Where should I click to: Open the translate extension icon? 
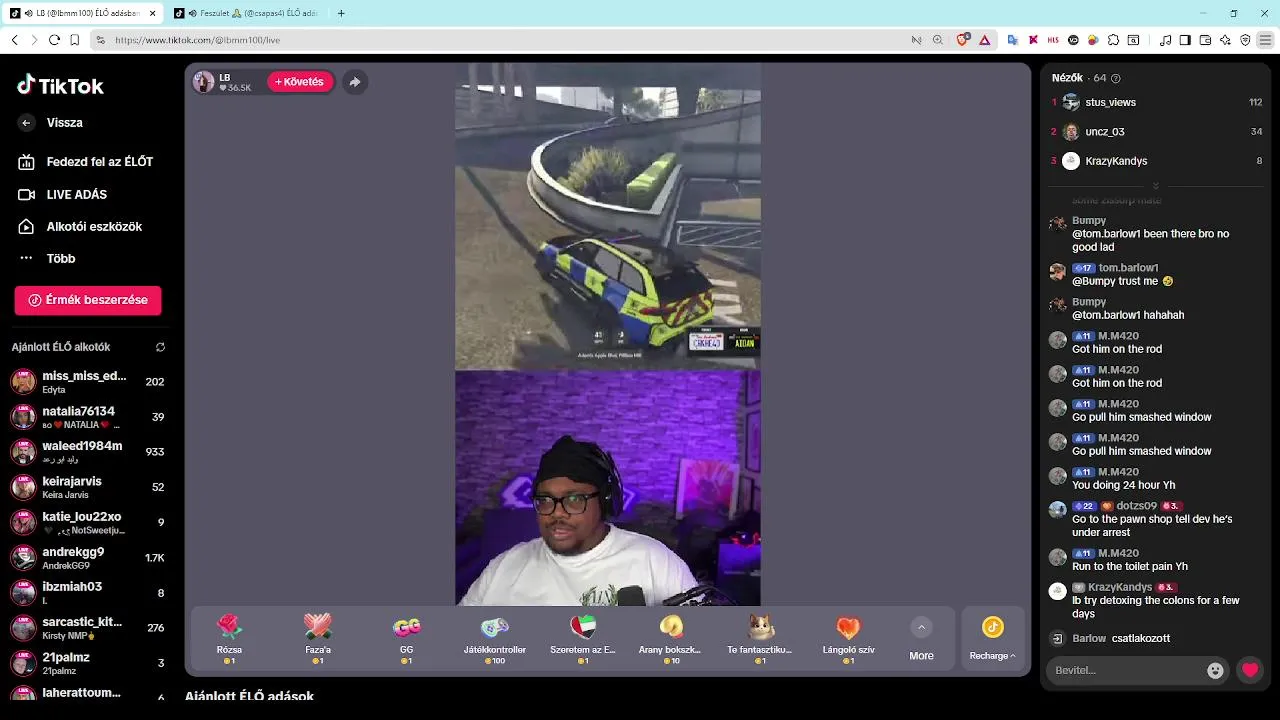(x=1012, y=40)
